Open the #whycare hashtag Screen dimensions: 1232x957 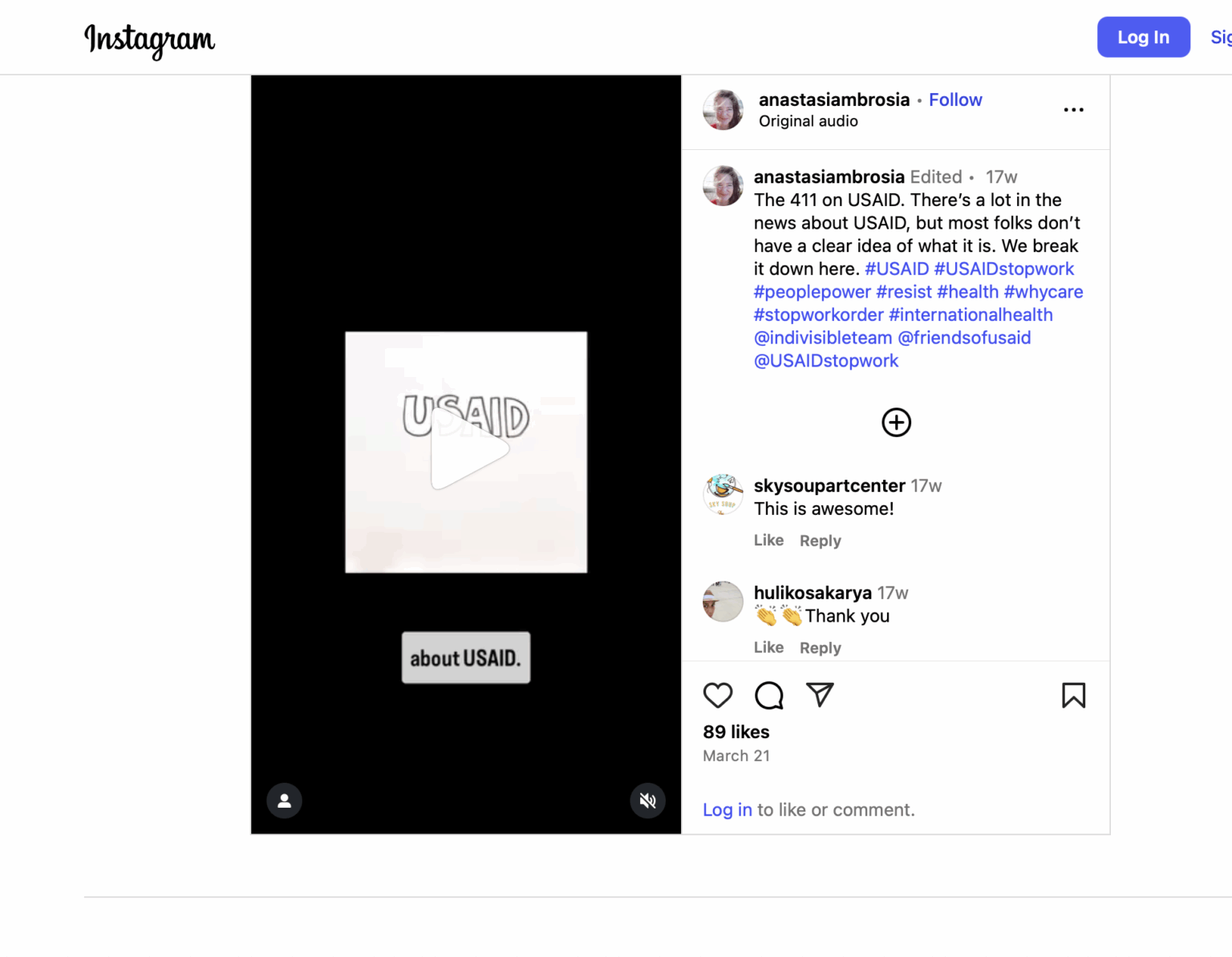pos(1044,292)
